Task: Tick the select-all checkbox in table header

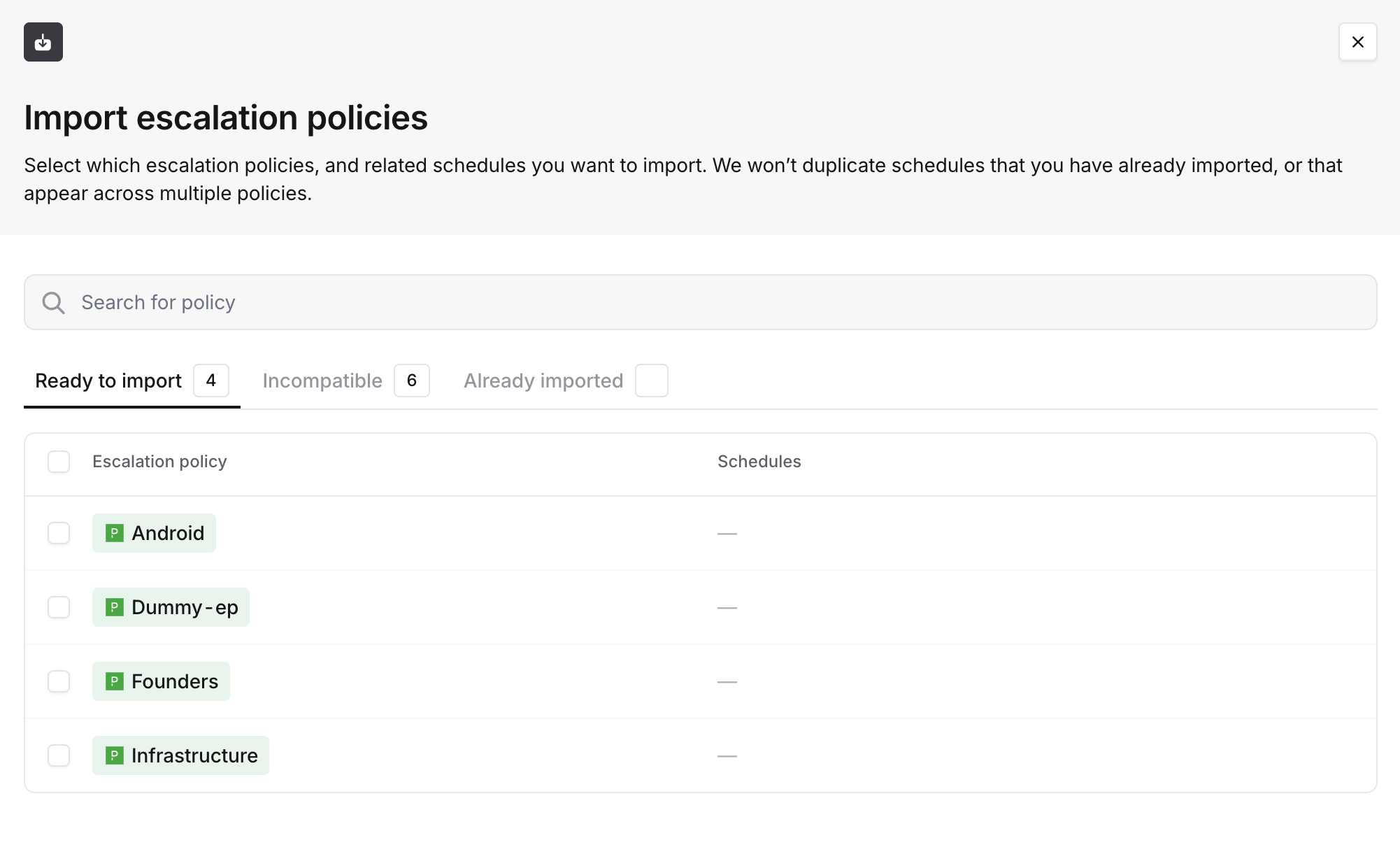Action: [59, 462]
